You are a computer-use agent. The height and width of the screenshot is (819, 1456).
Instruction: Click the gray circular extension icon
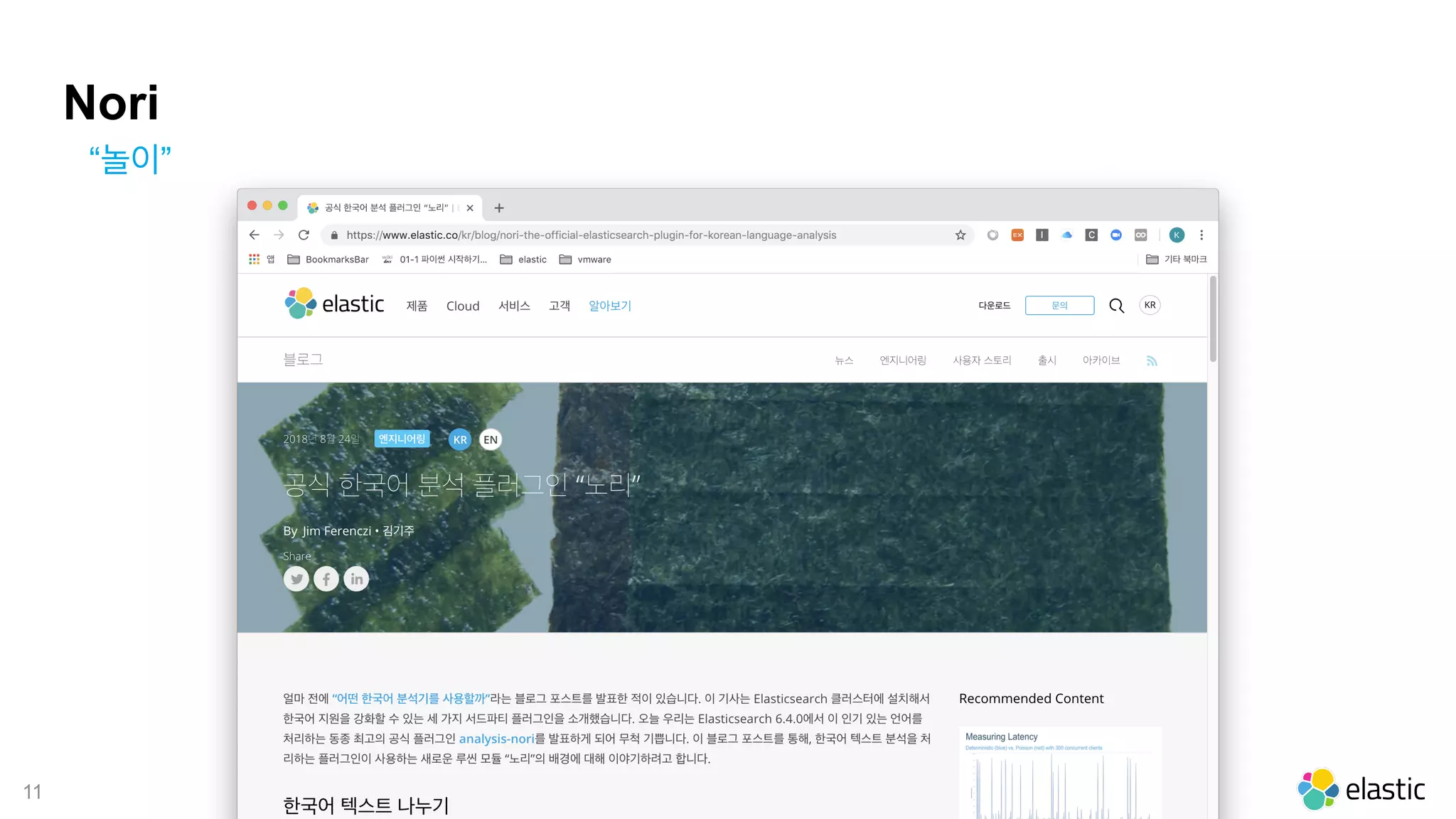click(992, 235)
